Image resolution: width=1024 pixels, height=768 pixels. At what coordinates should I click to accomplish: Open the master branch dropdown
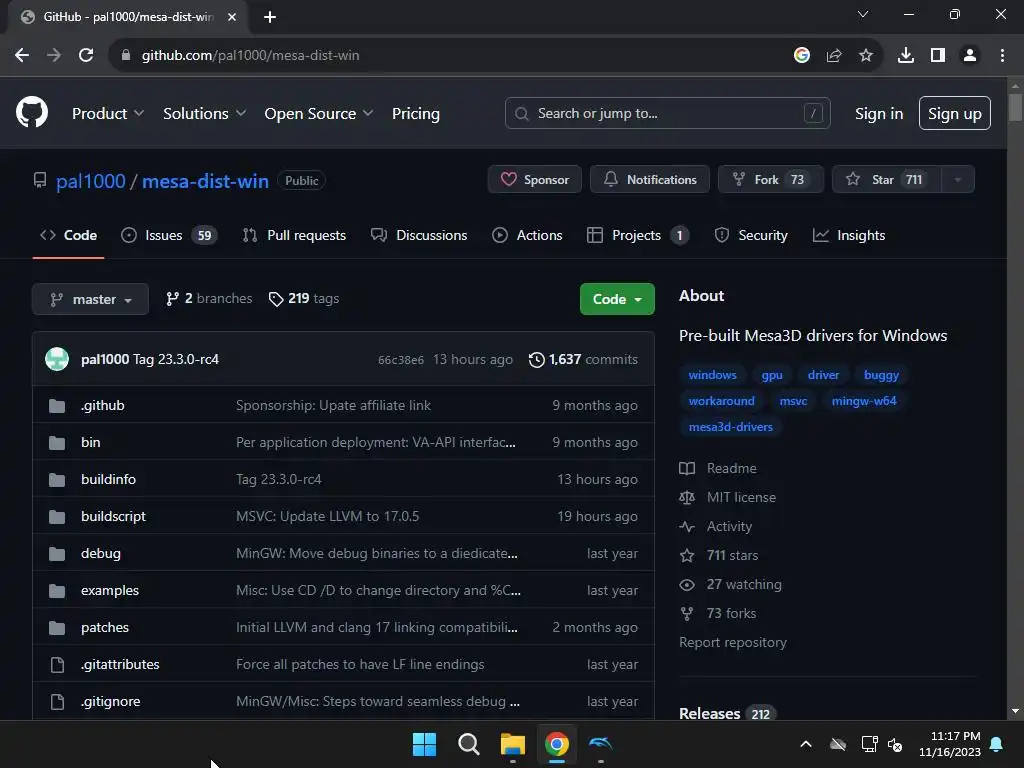coord(90,299)
